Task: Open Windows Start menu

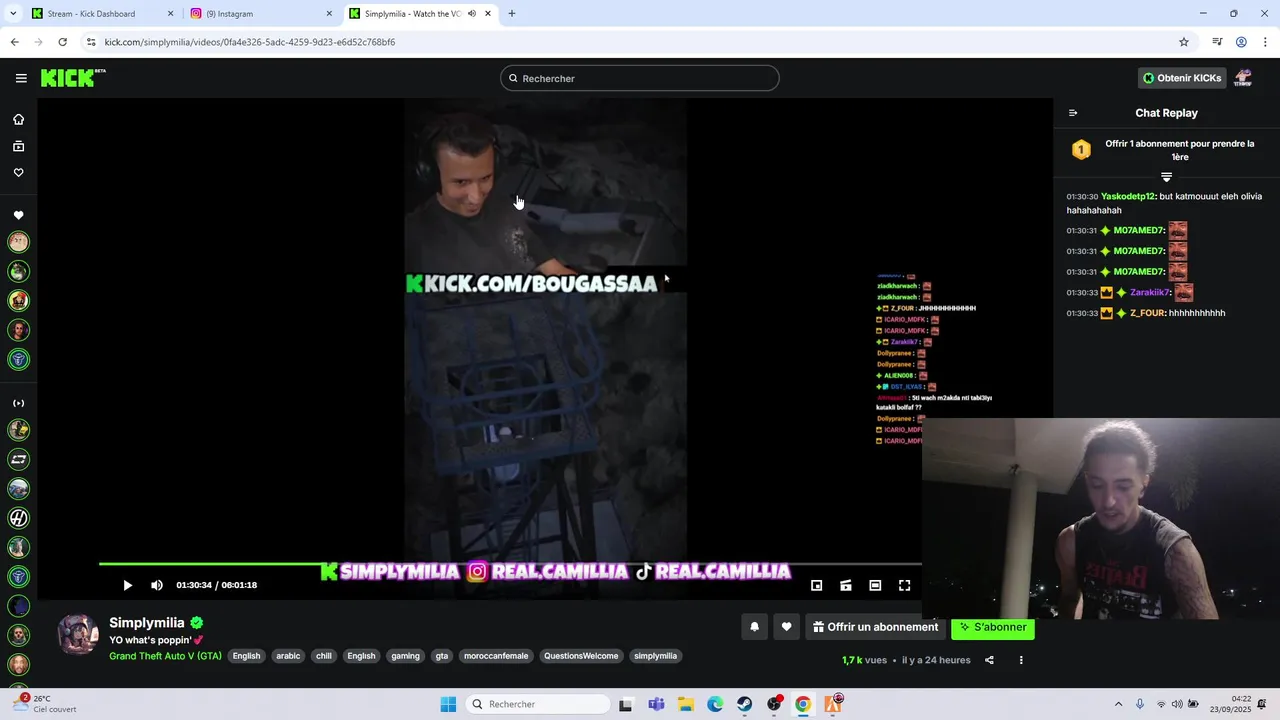Action: pyautogui.click(x=448, y=704)
